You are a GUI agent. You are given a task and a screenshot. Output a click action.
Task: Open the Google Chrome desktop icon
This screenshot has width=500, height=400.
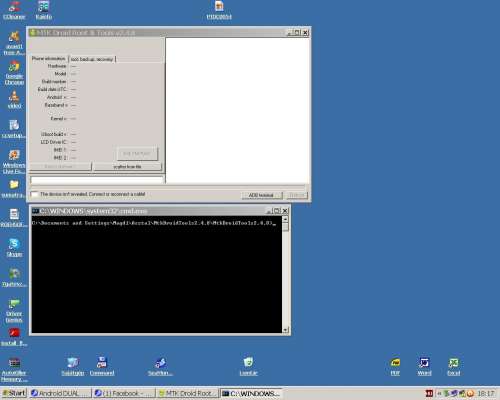click(14, 73)
